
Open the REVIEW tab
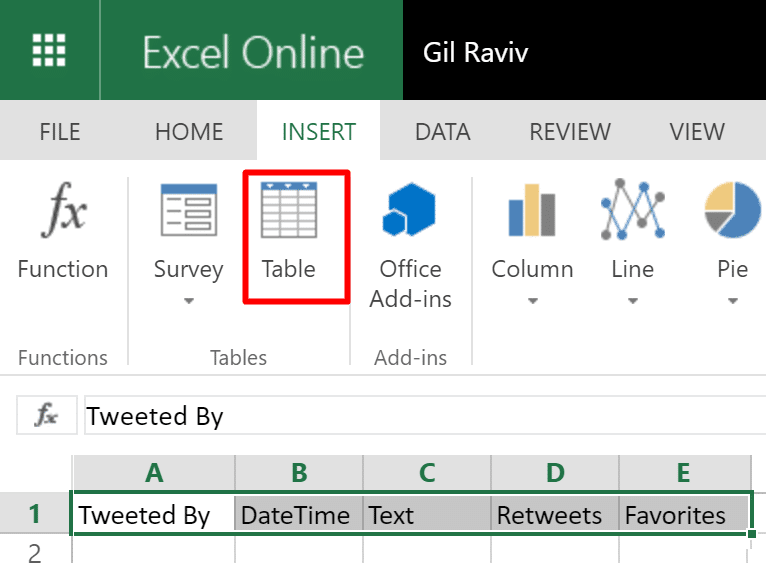tap(570, 131)
